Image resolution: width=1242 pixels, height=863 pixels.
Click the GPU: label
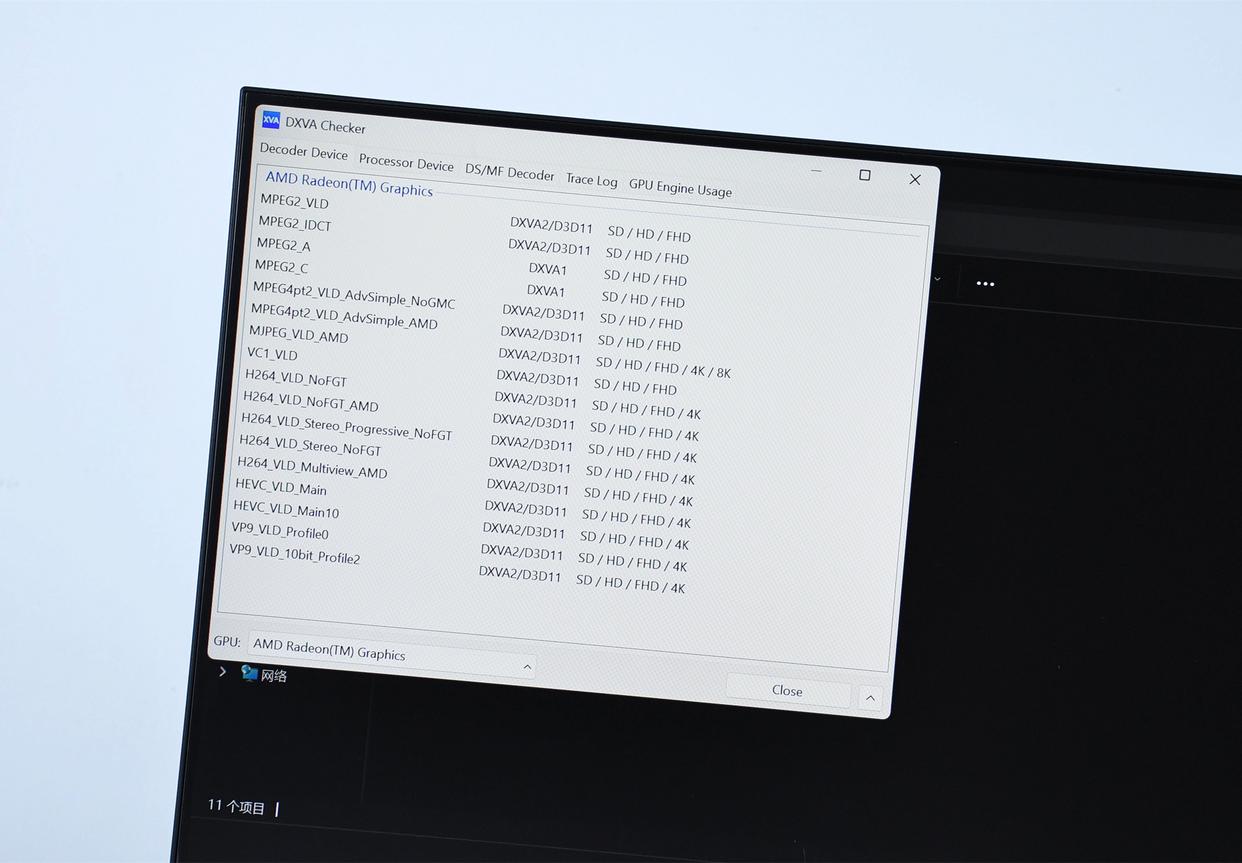227,641
